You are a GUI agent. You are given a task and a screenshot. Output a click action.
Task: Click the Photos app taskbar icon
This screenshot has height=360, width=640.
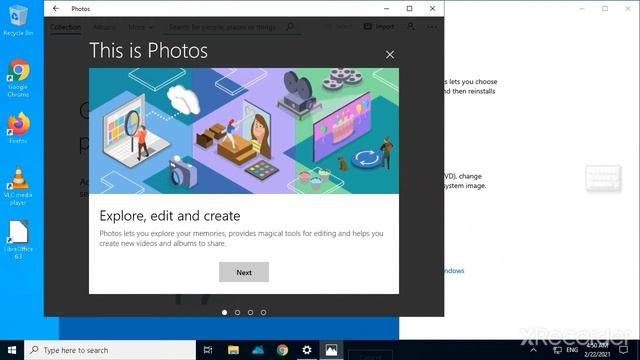(x=331, y=350)
